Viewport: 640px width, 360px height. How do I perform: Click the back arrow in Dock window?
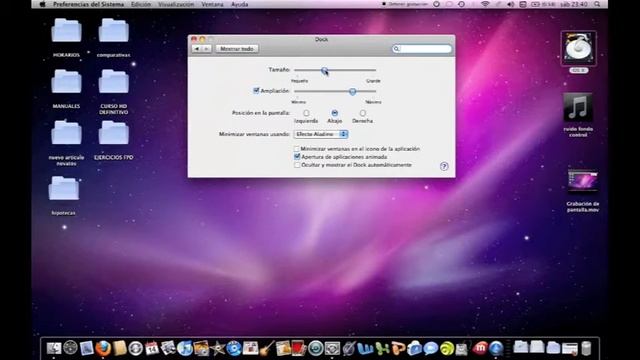click(x=197, y=49)
